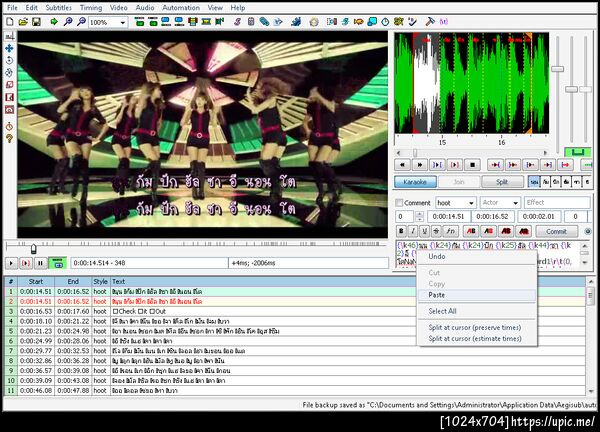Viewport: 600px width, 432px height.
Task: Insert italic tag with I button
Action: click(413, 231)
